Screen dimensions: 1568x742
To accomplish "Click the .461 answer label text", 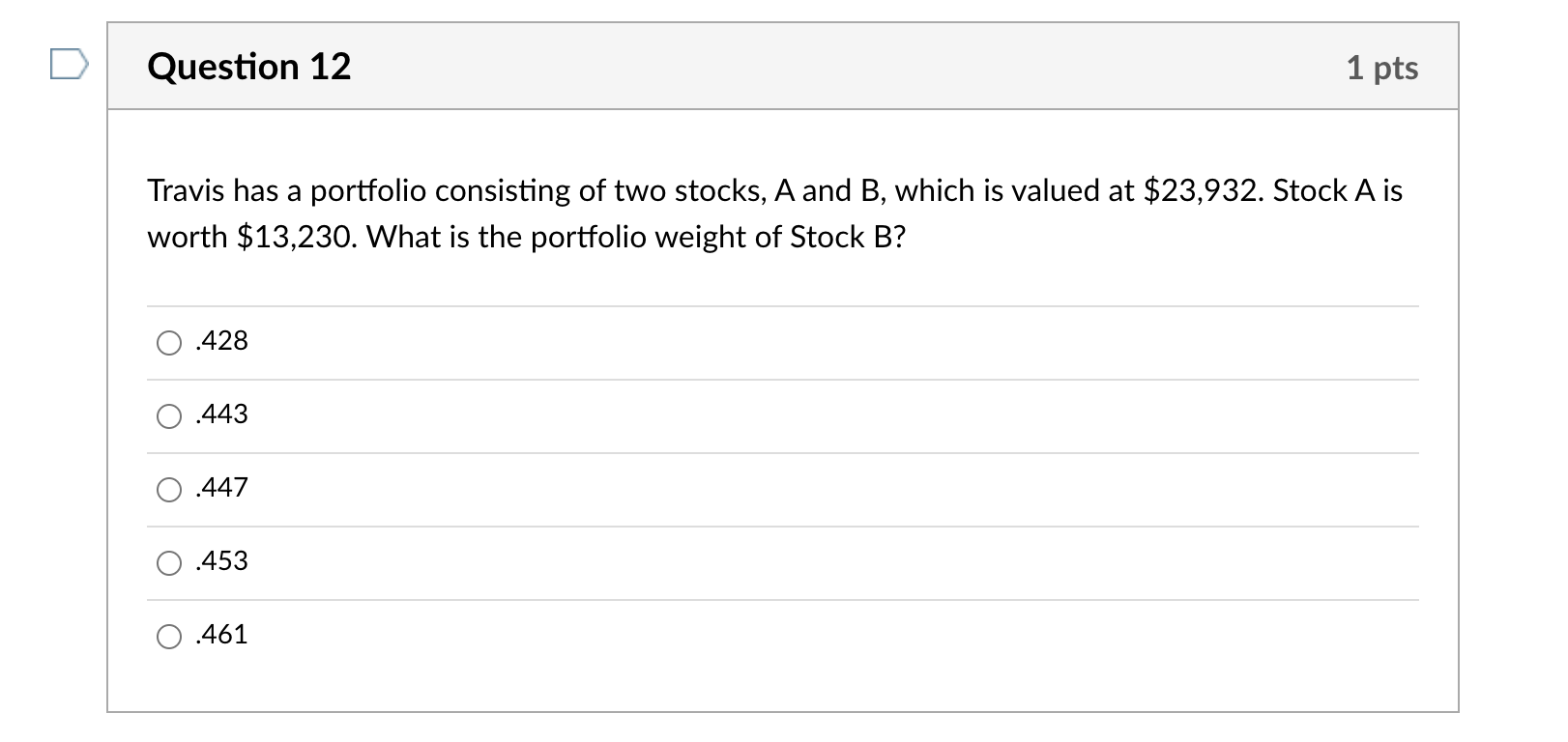I will tap(220, 635).
